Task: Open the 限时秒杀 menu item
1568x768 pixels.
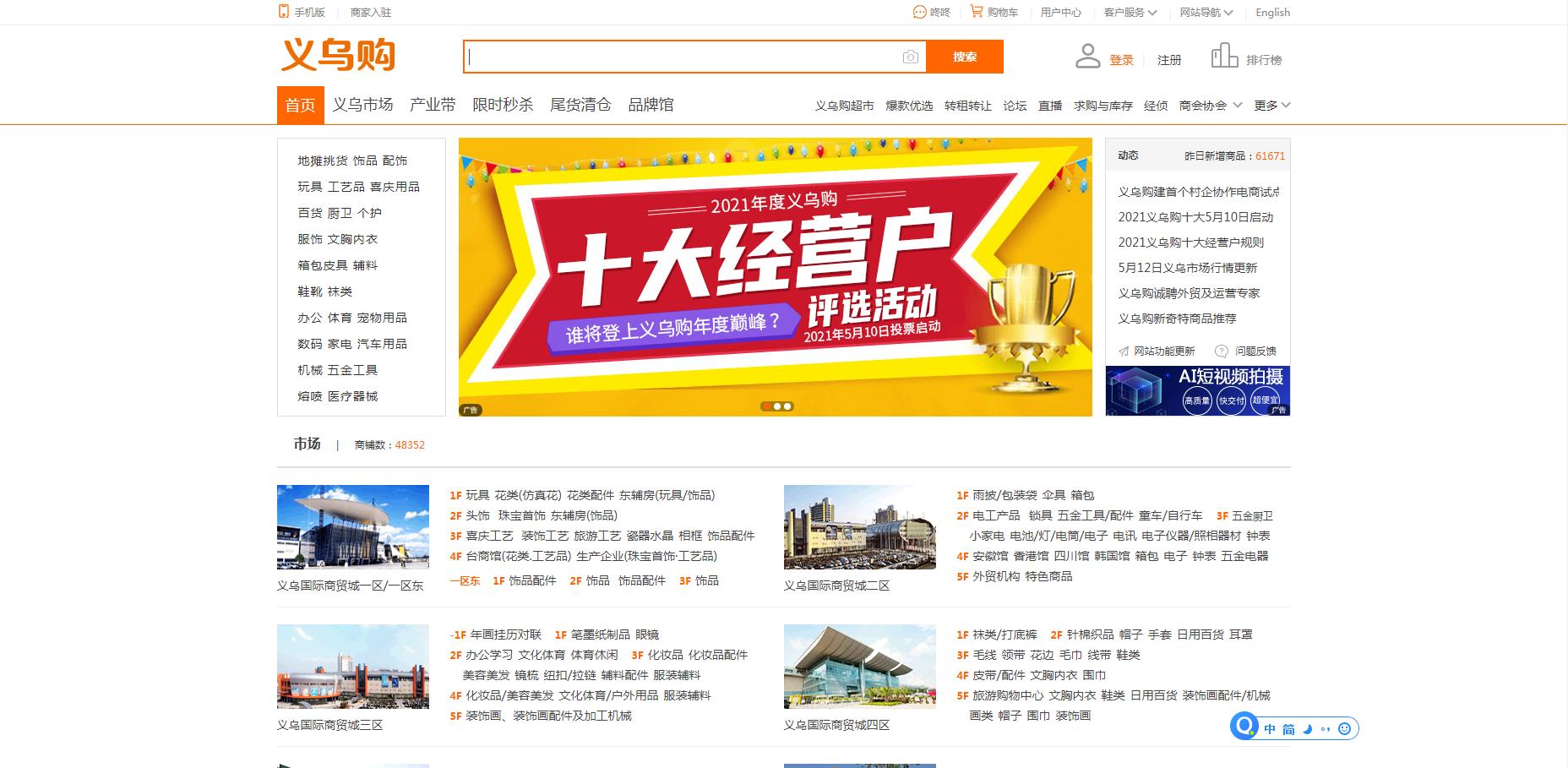Action: pos(503,105)
